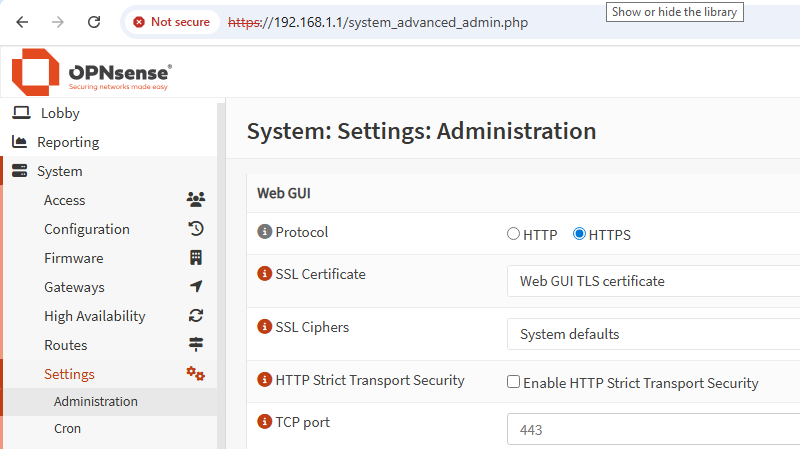Image resolution: width=800 pixels, height=449 pixels.
Task: Open Configuration submenu
Action: click(x=87, y=229)
